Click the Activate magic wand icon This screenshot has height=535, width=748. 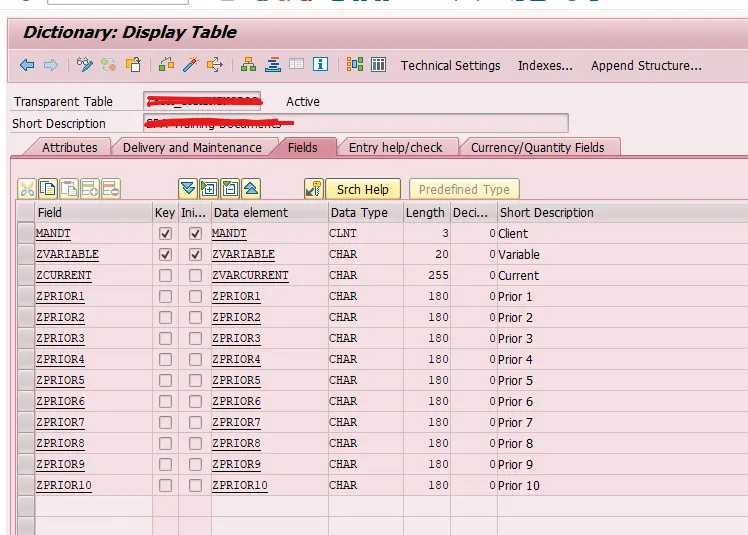pos(190,65)
